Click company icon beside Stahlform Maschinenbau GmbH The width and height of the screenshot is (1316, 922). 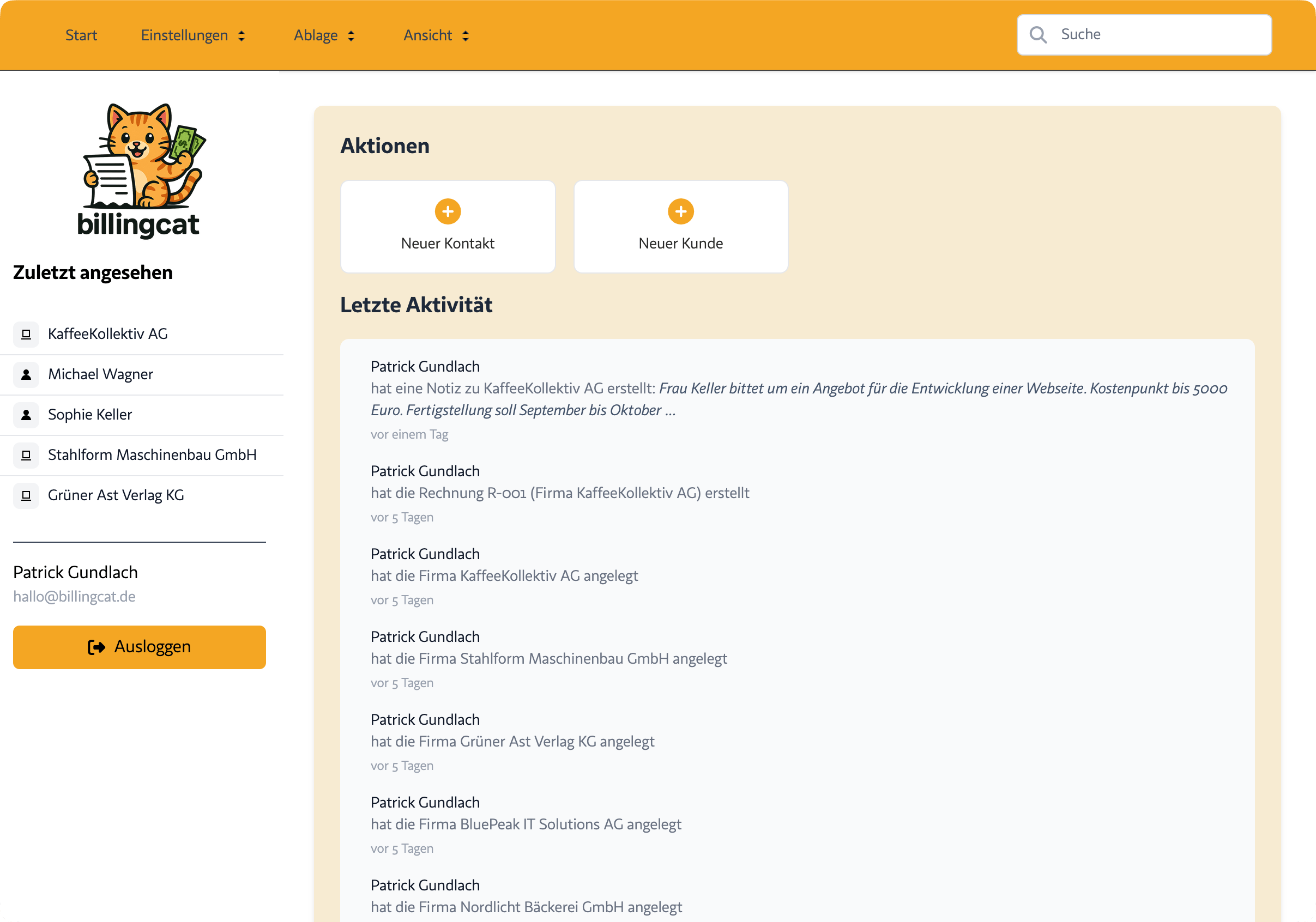pyautogui.click(x=26, y=455)
